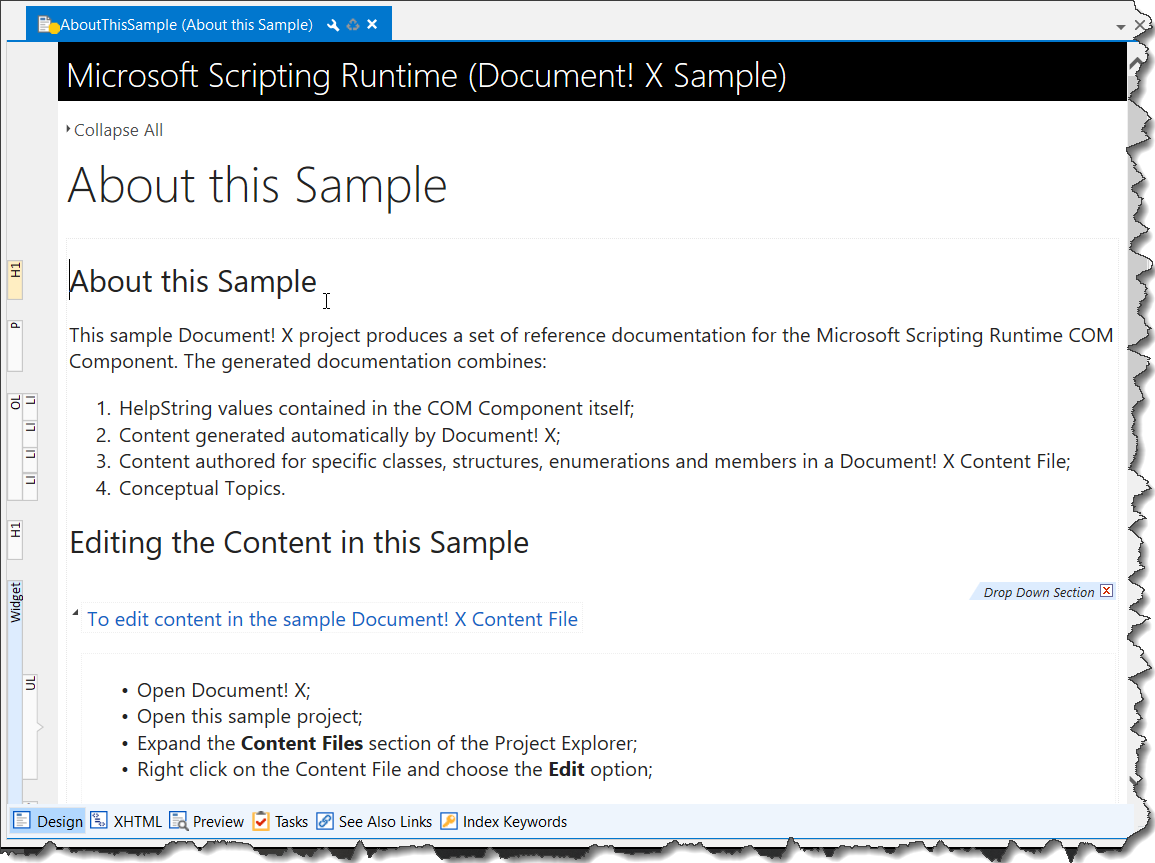
Task: Click the refresh icon on the AboutThisSample tab
Action: point(353,25)
